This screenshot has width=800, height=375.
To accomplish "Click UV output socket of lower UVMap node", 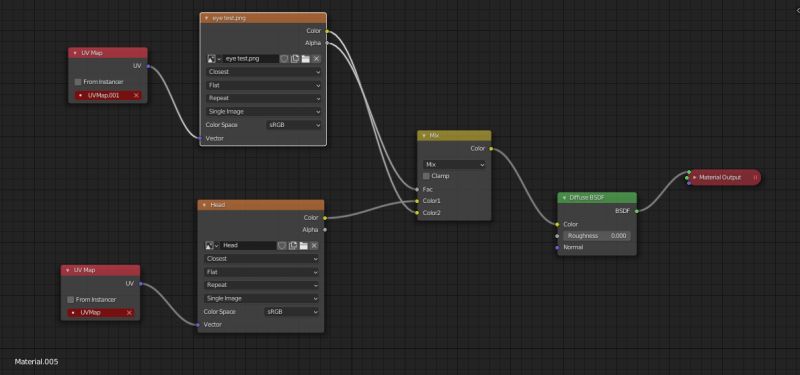I will 140,284.
